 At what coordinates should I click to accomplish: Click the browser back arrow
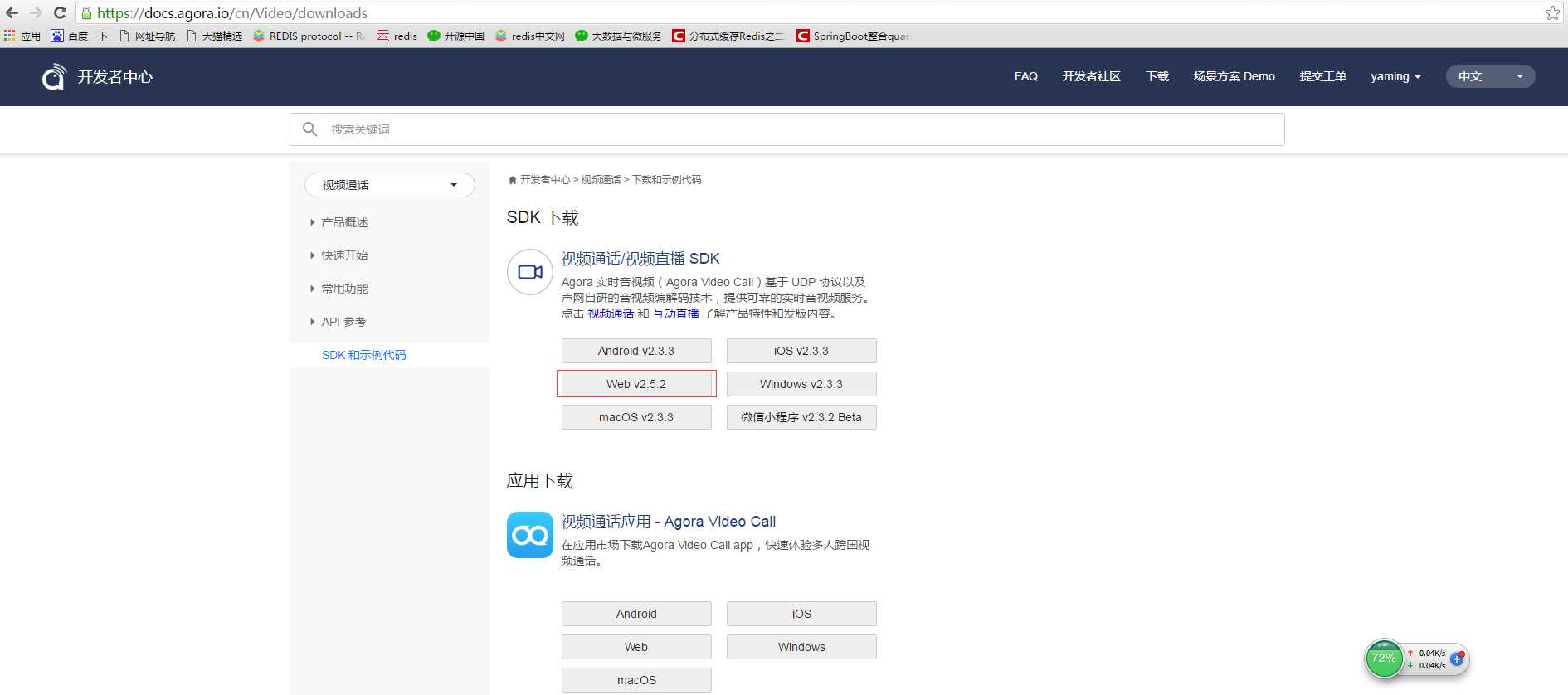click(x=12, y=12)
